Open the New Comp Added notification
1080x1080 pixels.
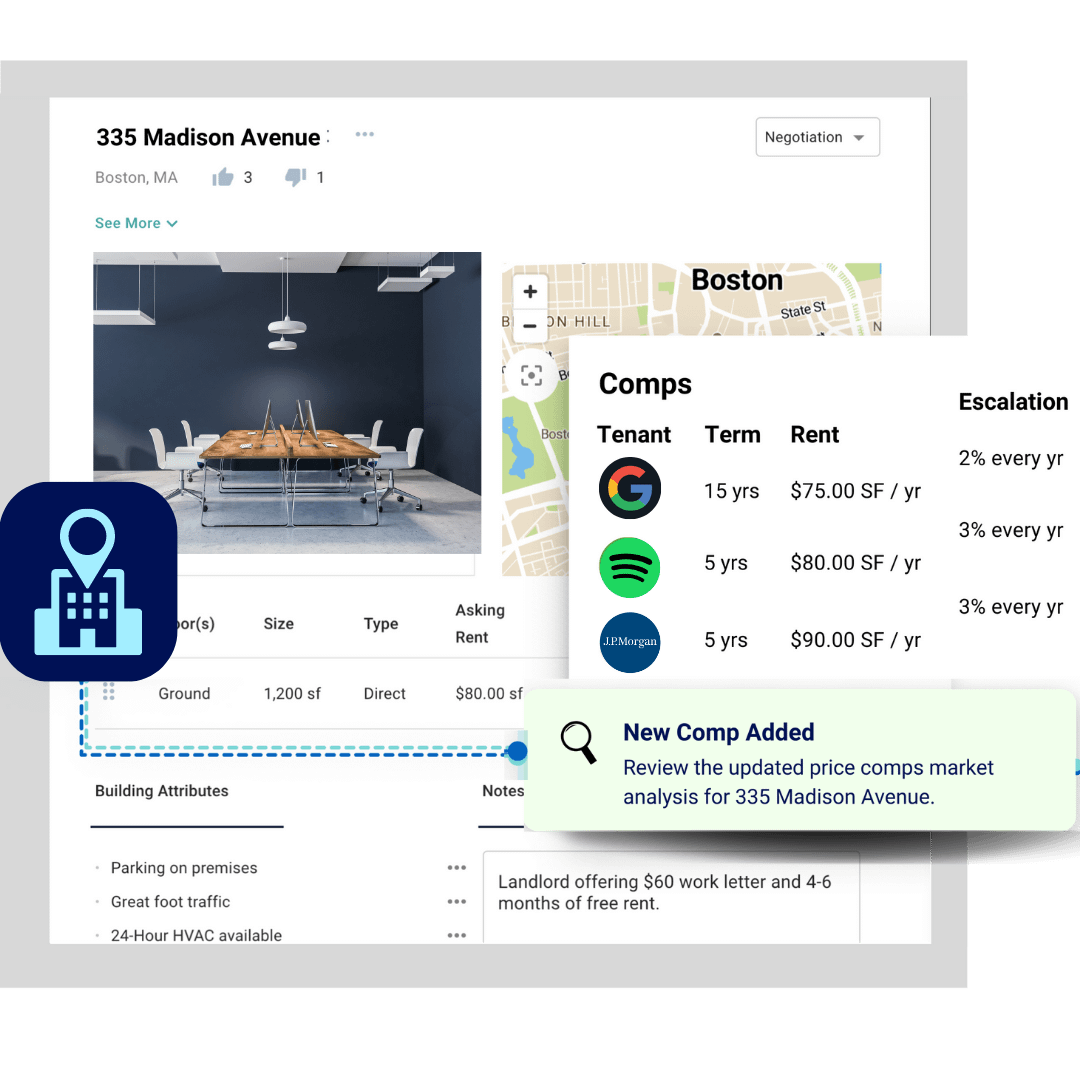pos(800,760)
